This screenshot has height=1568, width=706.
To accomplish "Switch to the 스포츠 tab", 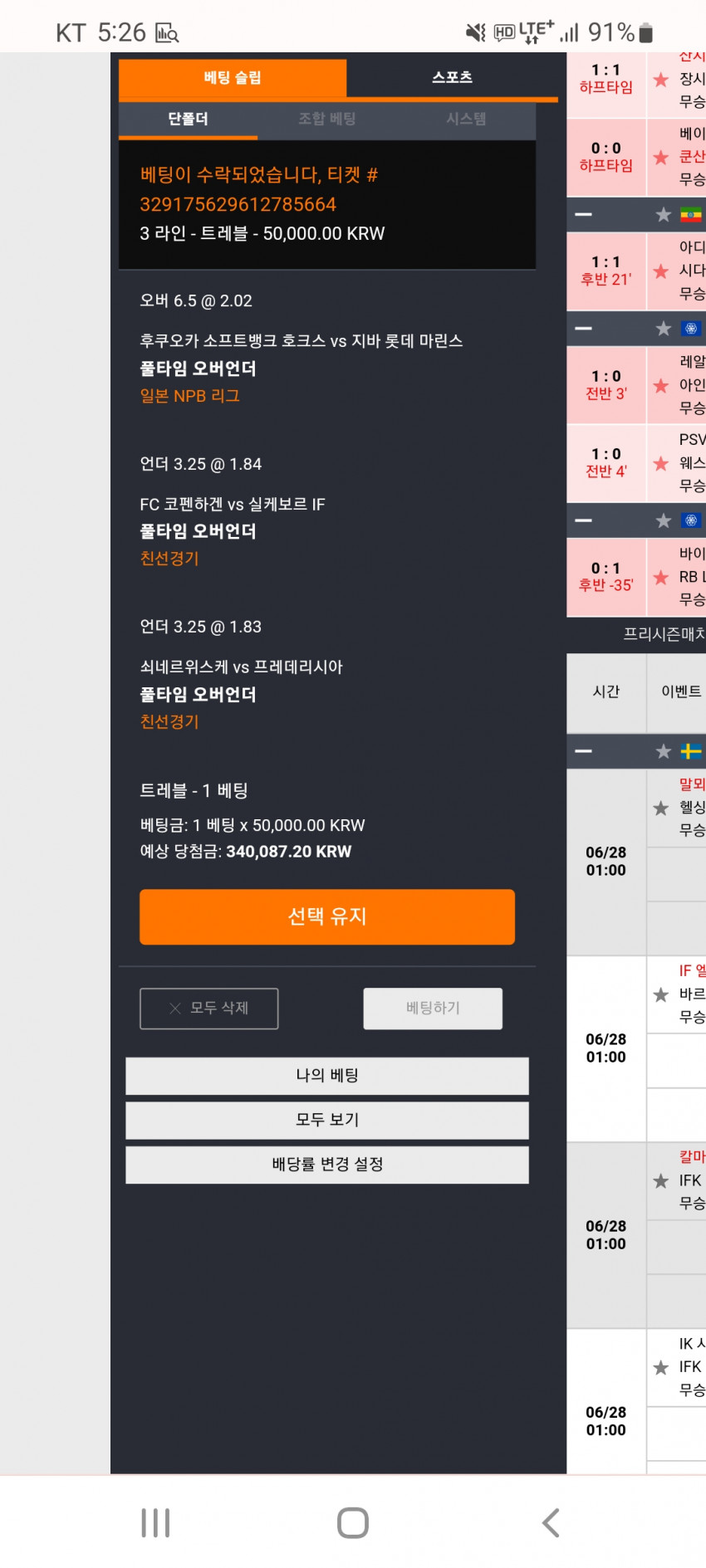I will pyautogui.click(x=452, y=77).
